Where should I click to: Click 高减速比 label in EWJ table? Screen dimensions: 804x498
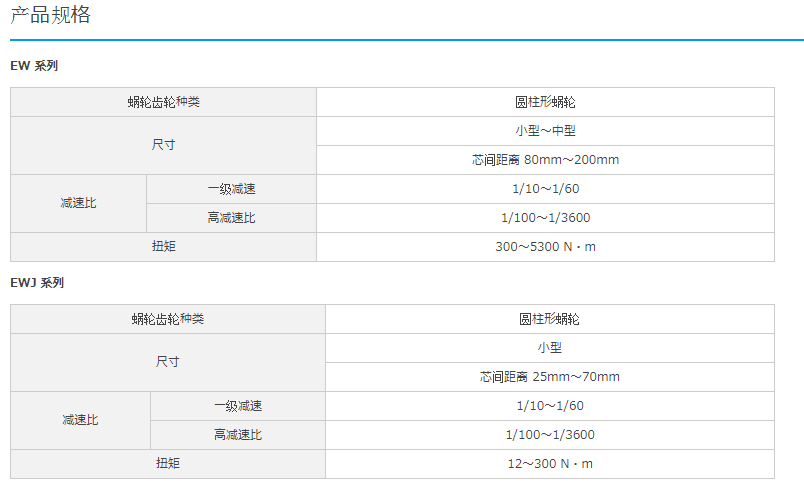(x=237, y=435)
